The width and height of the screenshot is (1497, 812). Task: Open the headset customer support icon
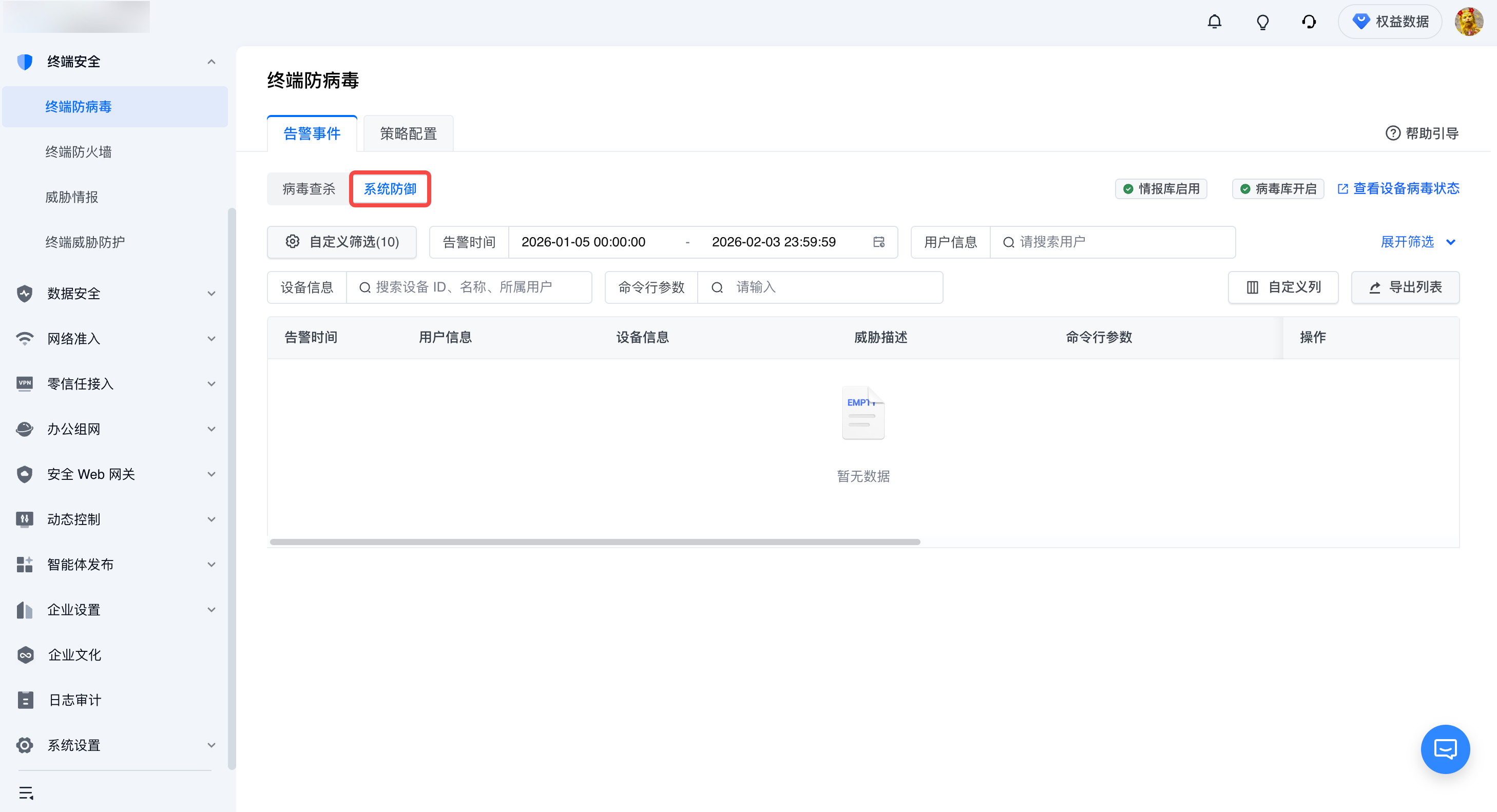pyautogui.click(x=1309, y=22)
